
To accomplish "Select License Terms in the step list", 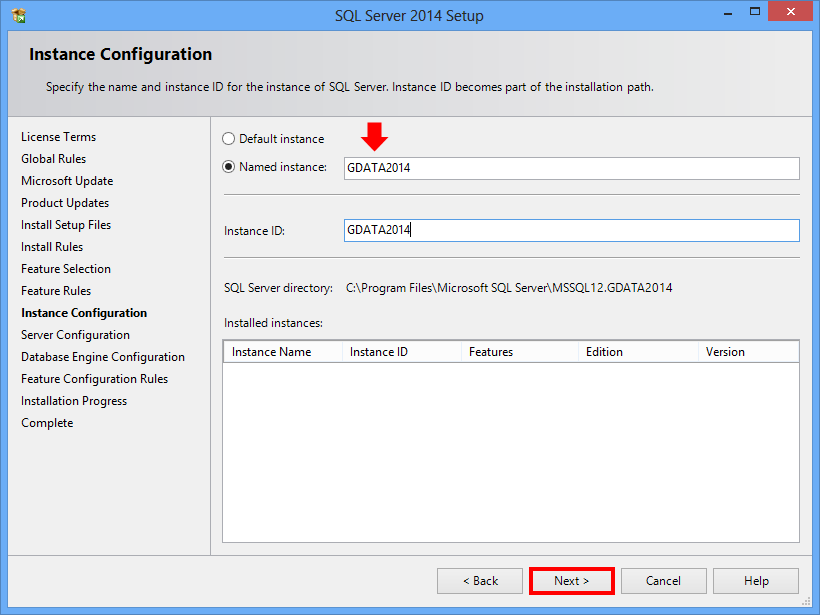I will click(x=59, y=137).
